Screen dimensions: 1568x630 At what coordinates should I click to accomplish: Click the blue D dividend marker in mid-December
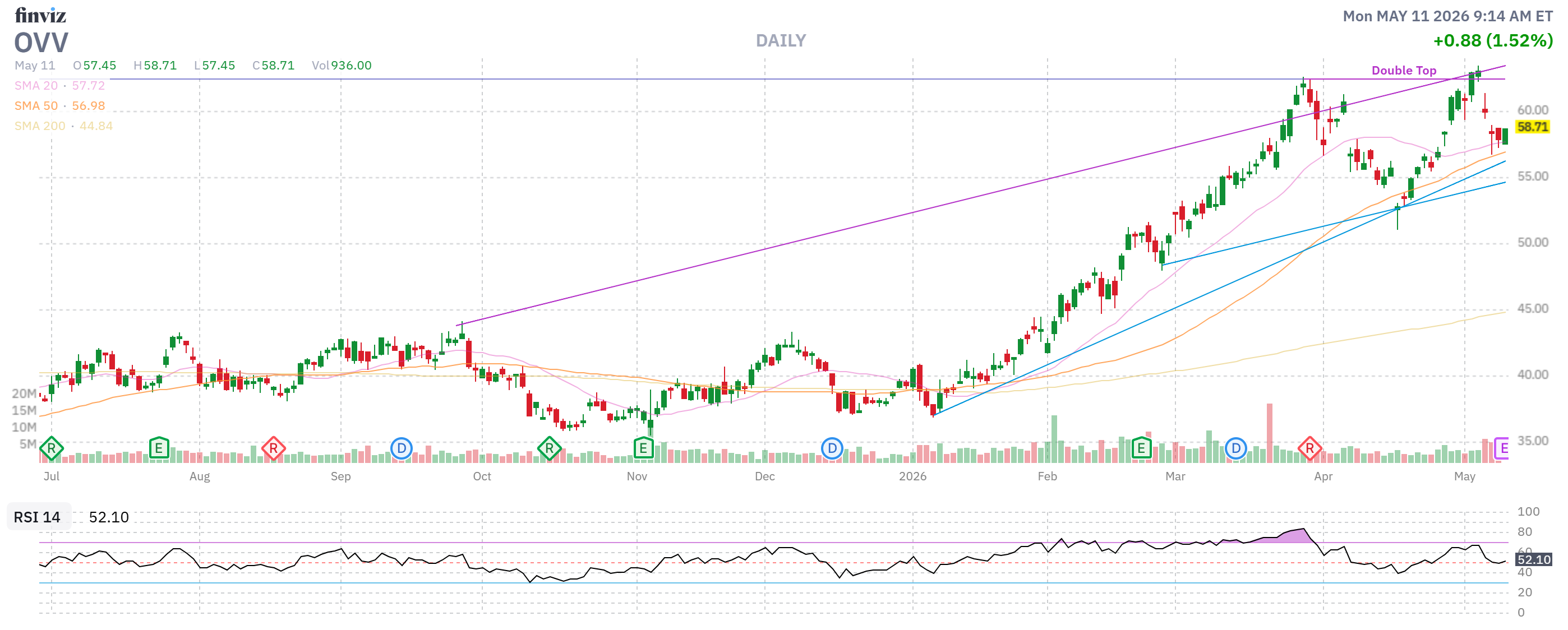click(x=832, y=449)
